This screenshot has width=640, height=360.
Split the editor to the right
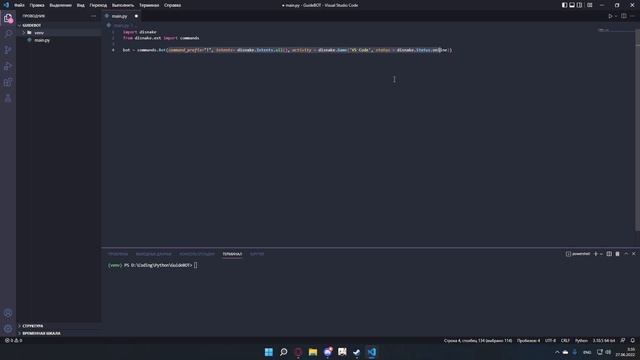(x=624, y=16)
